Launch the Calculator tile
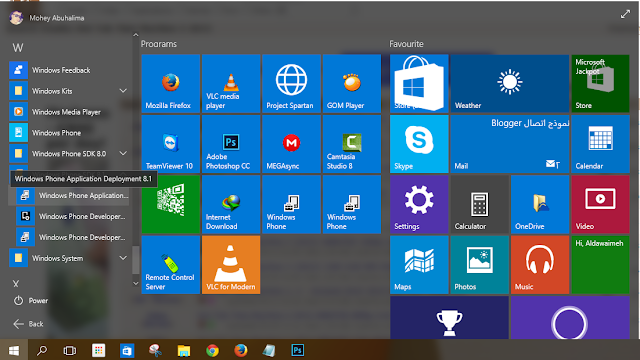This screenshot has height=360, width=640. 480,204
